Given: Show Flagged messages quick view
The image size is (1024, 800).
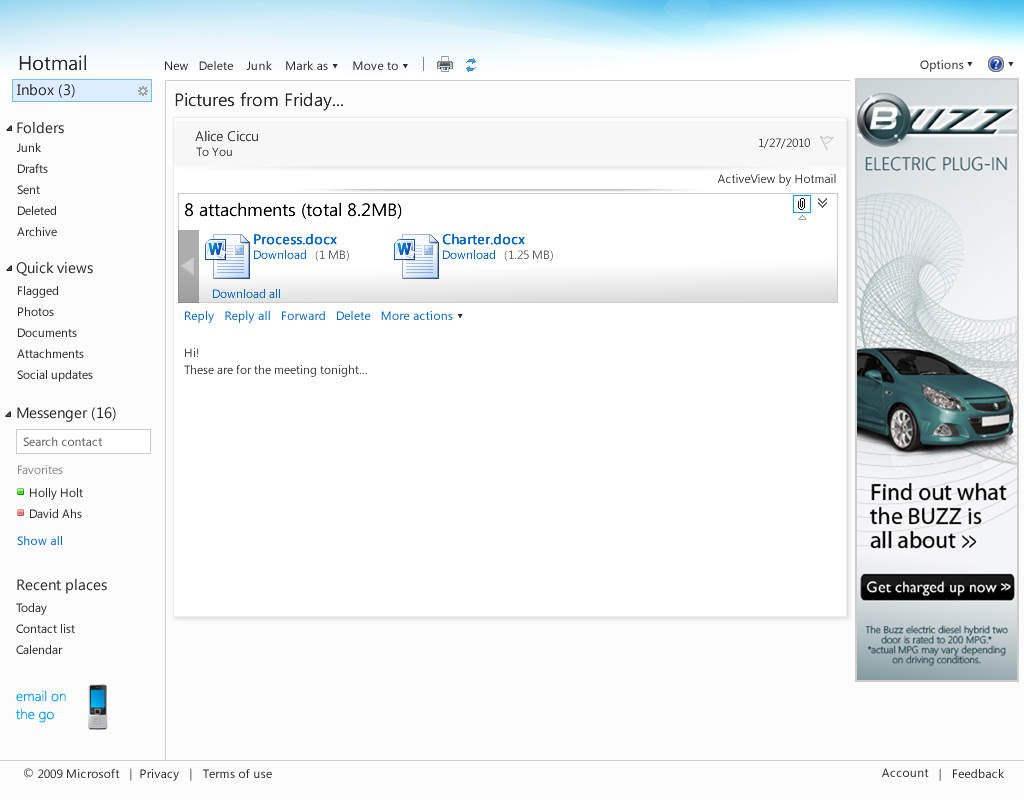Looking at the screenshot, I should pyautogui.click(x=37, y=291).
